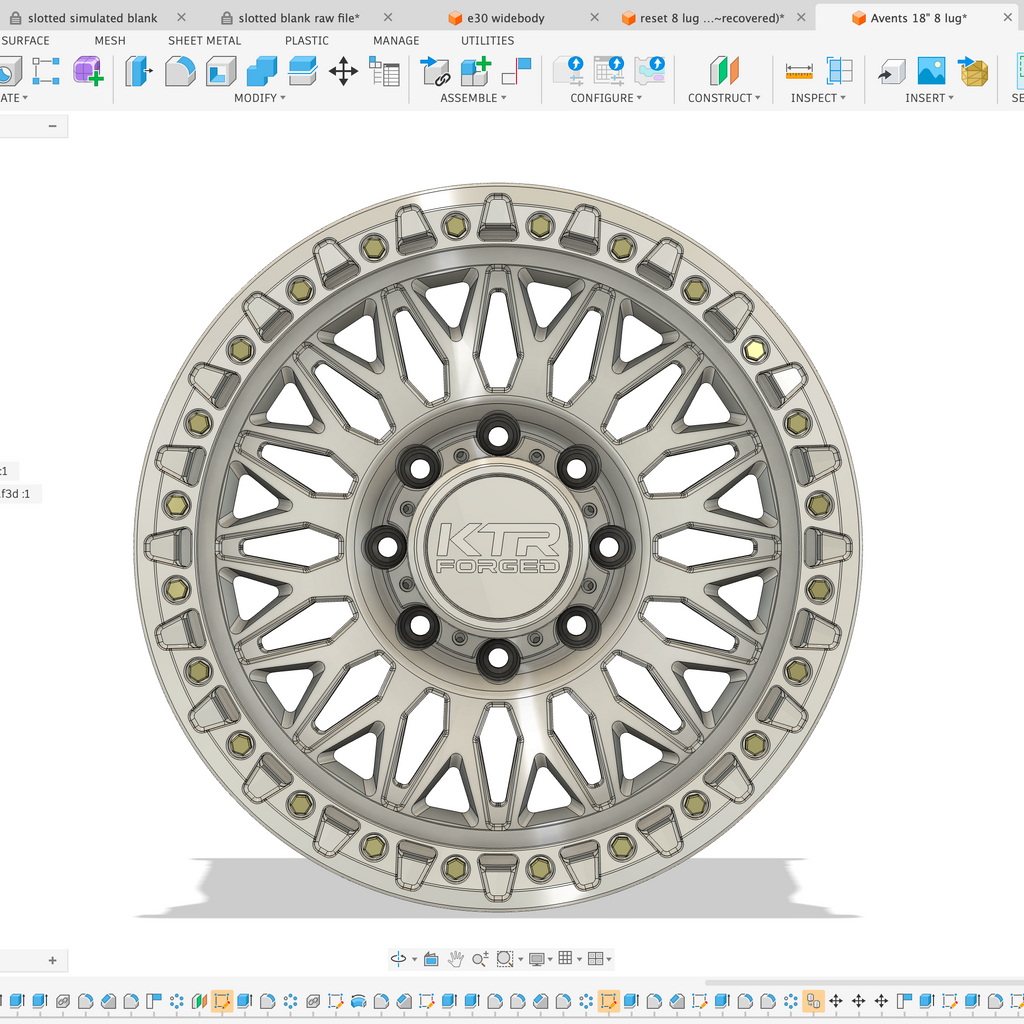Expand the INSERT dropdown menu
Screen dimensions: 1024x1024
click(x=929, y=98)
